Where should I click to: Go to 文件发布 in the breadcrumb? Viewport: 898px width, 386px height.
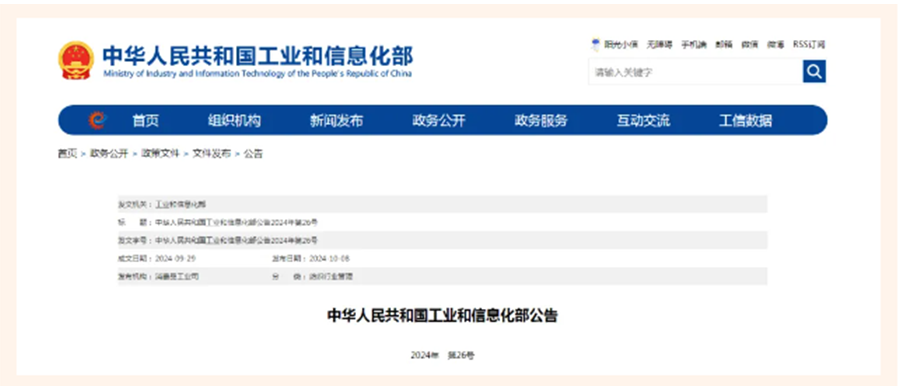coord(211,153)
